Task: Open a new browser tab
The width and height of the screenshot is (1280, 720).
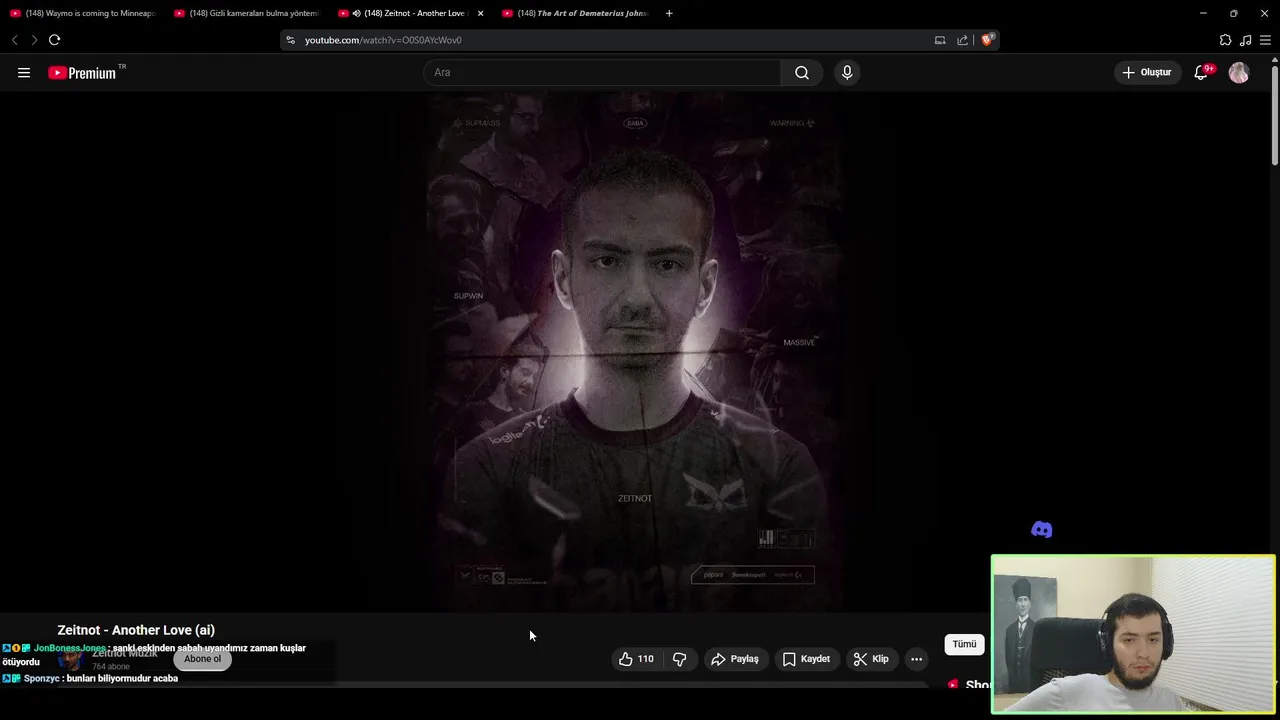Action: click(669, 13)
